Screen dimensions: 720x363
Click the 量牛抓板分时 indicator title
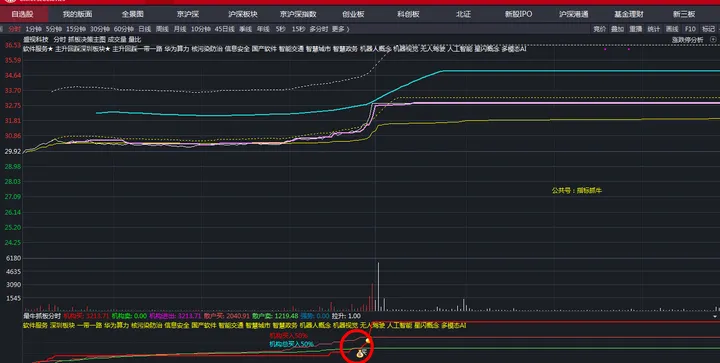(x=42, y=316)
